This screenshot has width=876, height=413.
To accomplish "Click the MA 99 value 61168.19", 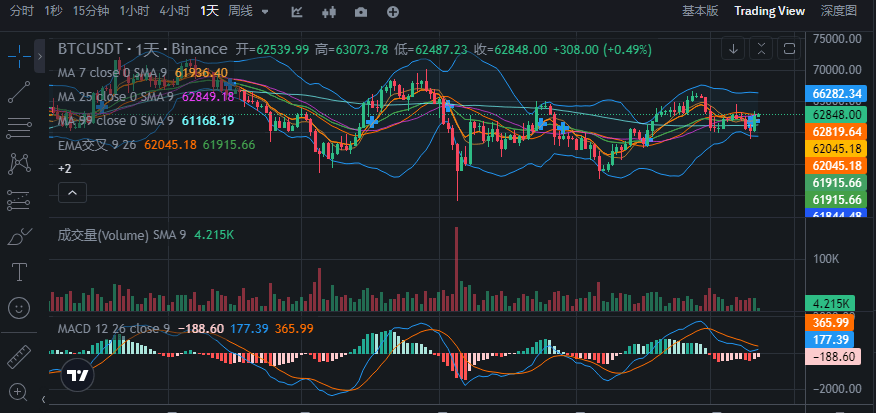I will [x=208, y=121].
